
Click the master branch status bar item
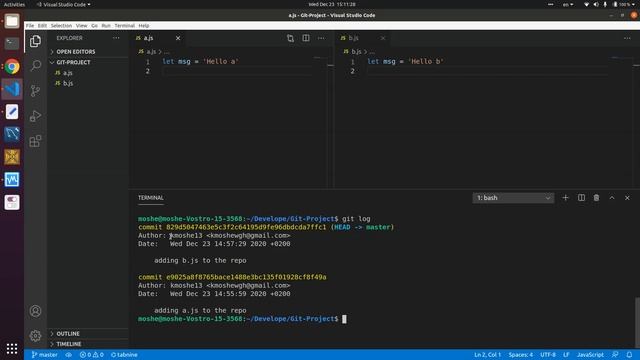coord(44,355)
